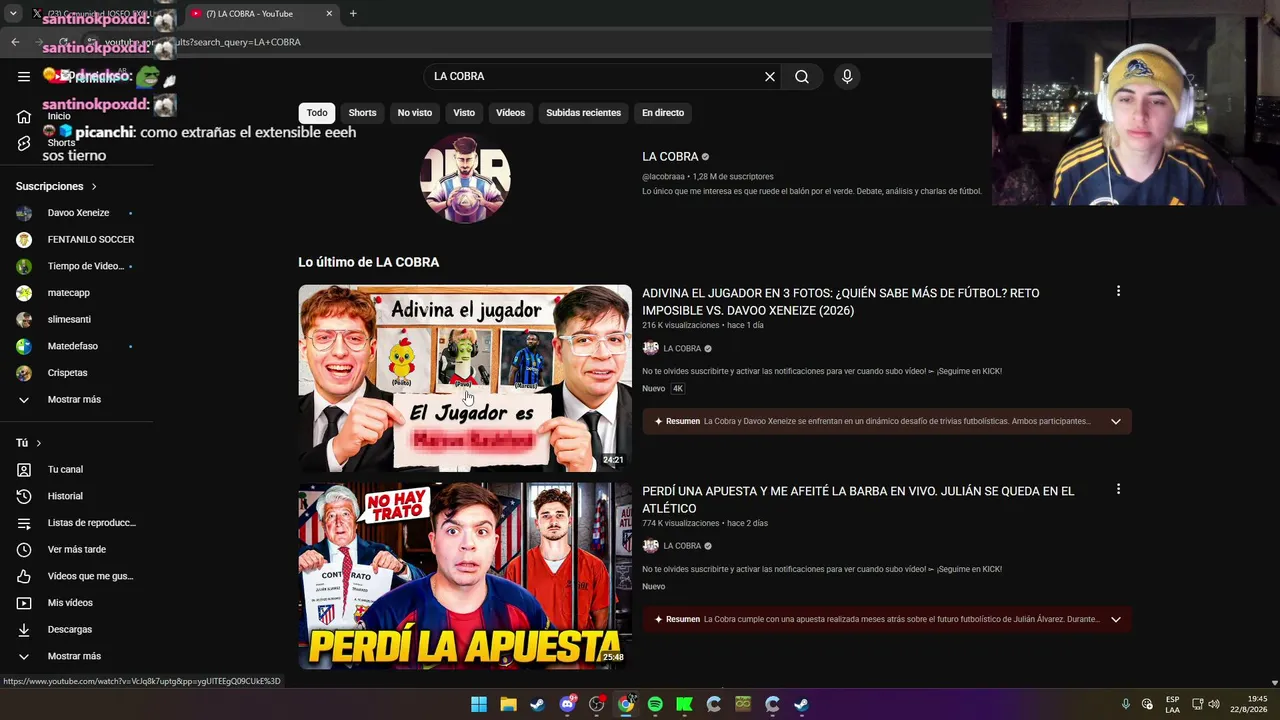Start voice search with the microphone icon
Image resolution: width=1280 pixels, height=720 pixels.
[847, 76]
